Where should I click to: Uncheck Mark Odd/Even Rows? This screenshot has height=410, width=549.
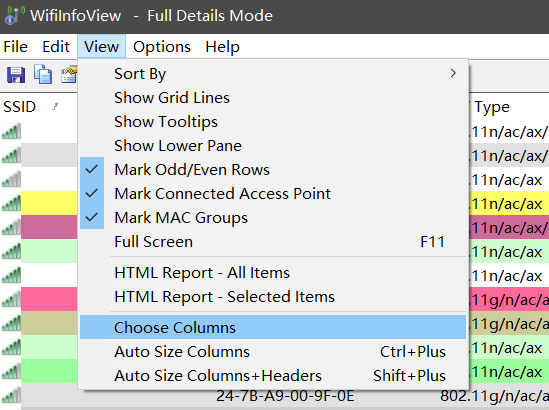[x=273, y=169]
